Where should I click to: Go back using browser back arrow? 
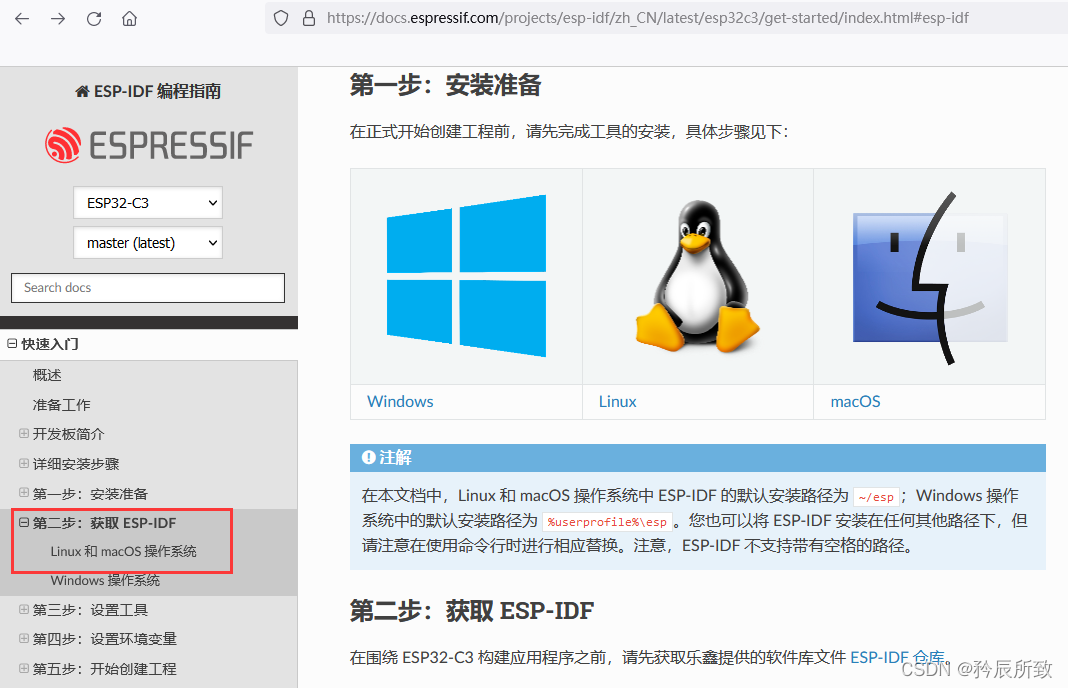pos(22,18)
